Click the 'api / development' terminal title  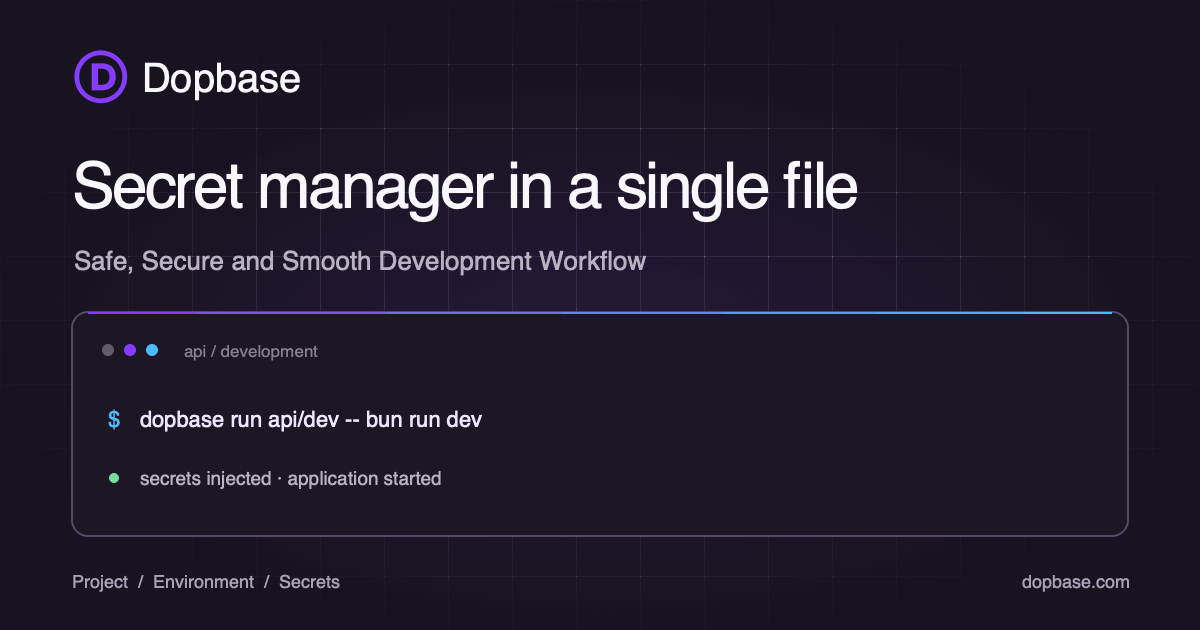pos(251,351)
